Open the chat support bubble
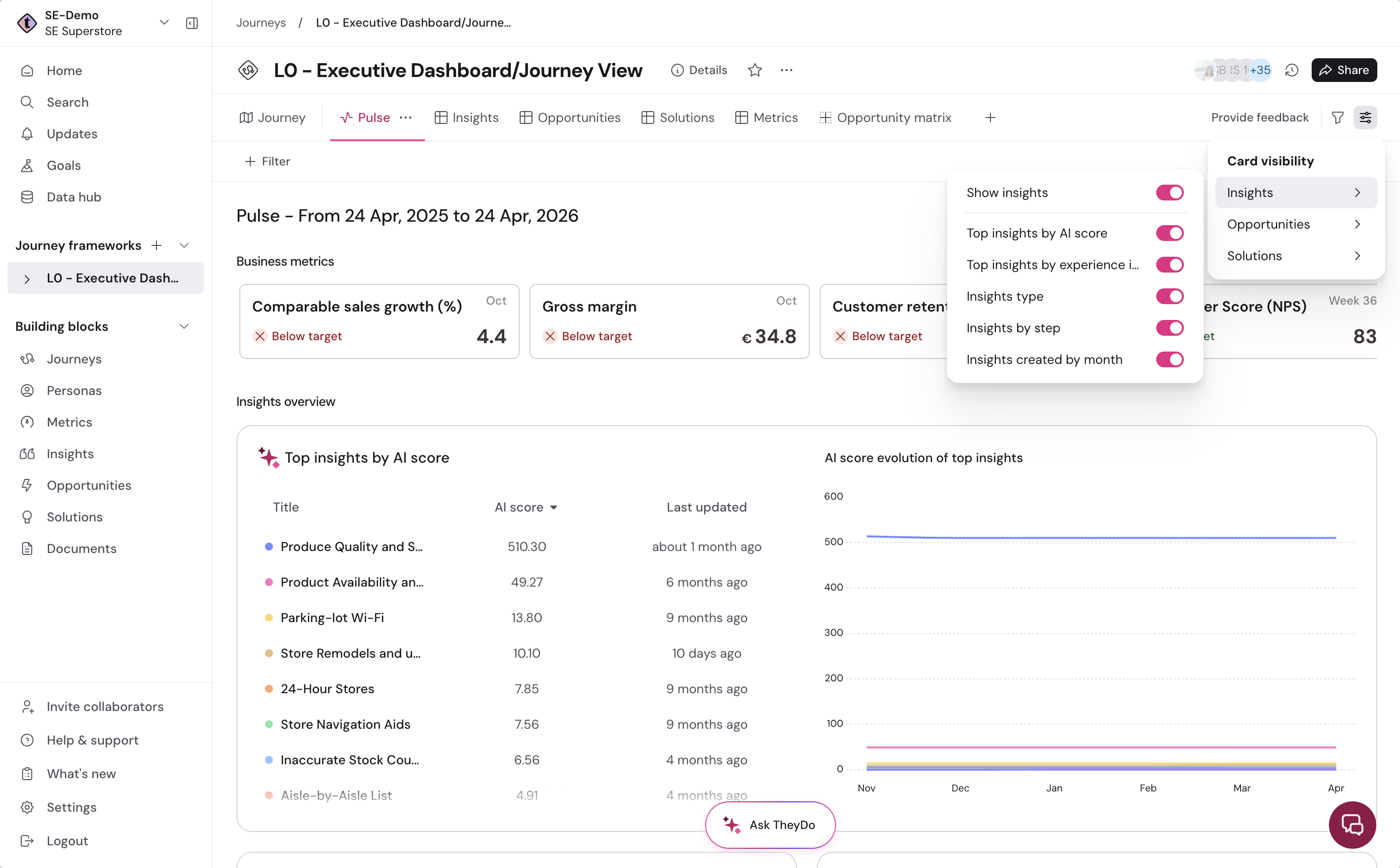Image resolution: width=1400 pixels, height=868 pixels. click(1352, 825)
